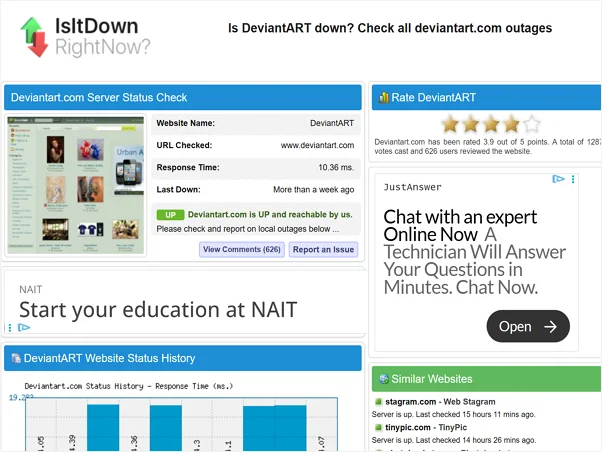Open the JustAnswer ad Open button
Screen dimensions: 602x452
[x=527, y=326]
